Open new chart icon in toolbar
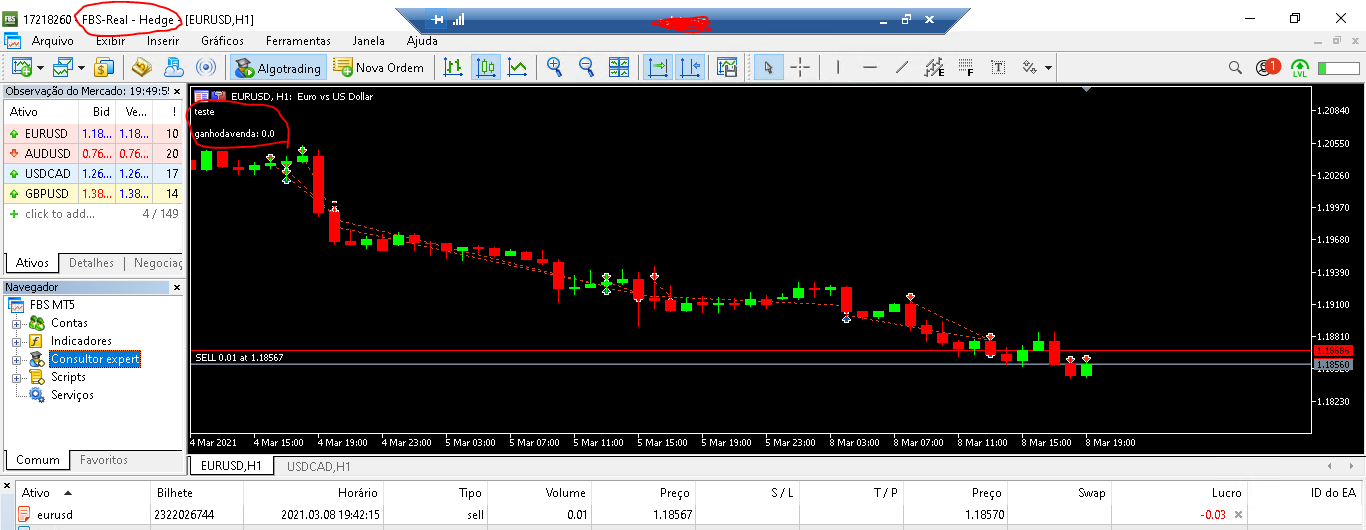1366x530 pixels. (21, 67)
